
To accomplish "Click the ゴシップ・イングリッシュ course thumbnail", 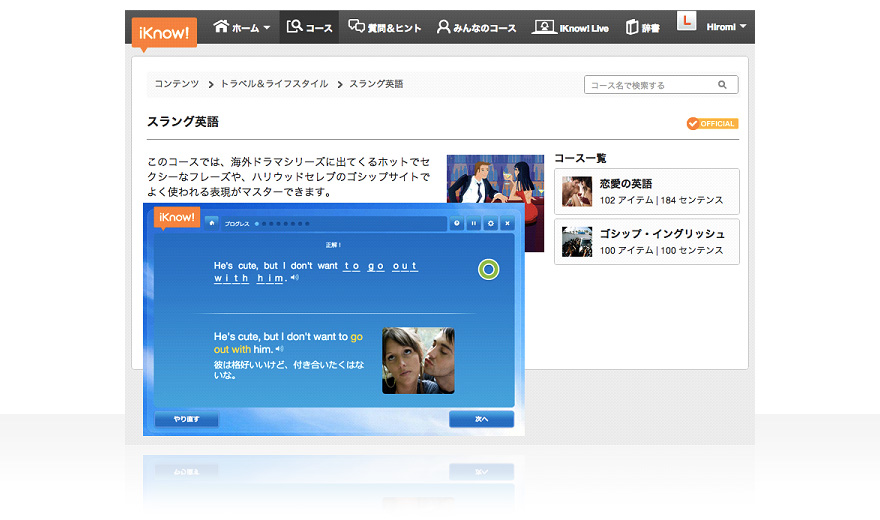I will pos(577,242).
